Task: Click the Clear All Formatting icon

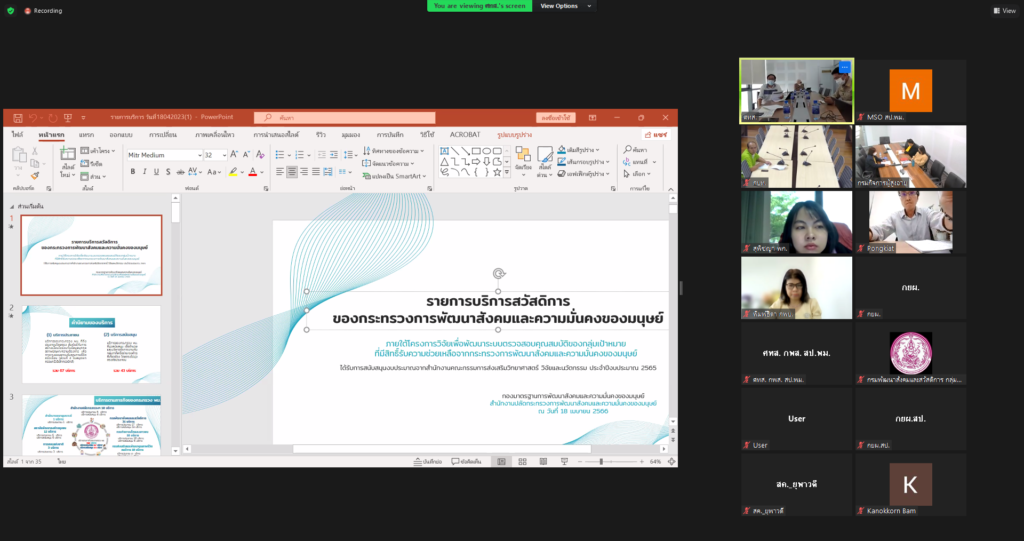Action: [260, 155]
